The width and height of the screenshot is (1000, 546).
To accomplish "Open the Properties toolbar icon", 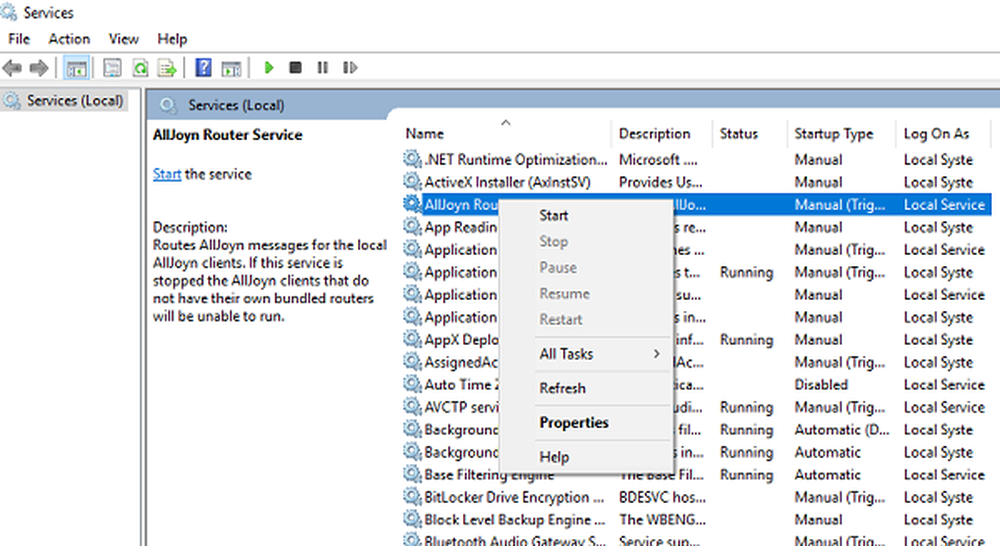I will [112, 68].
